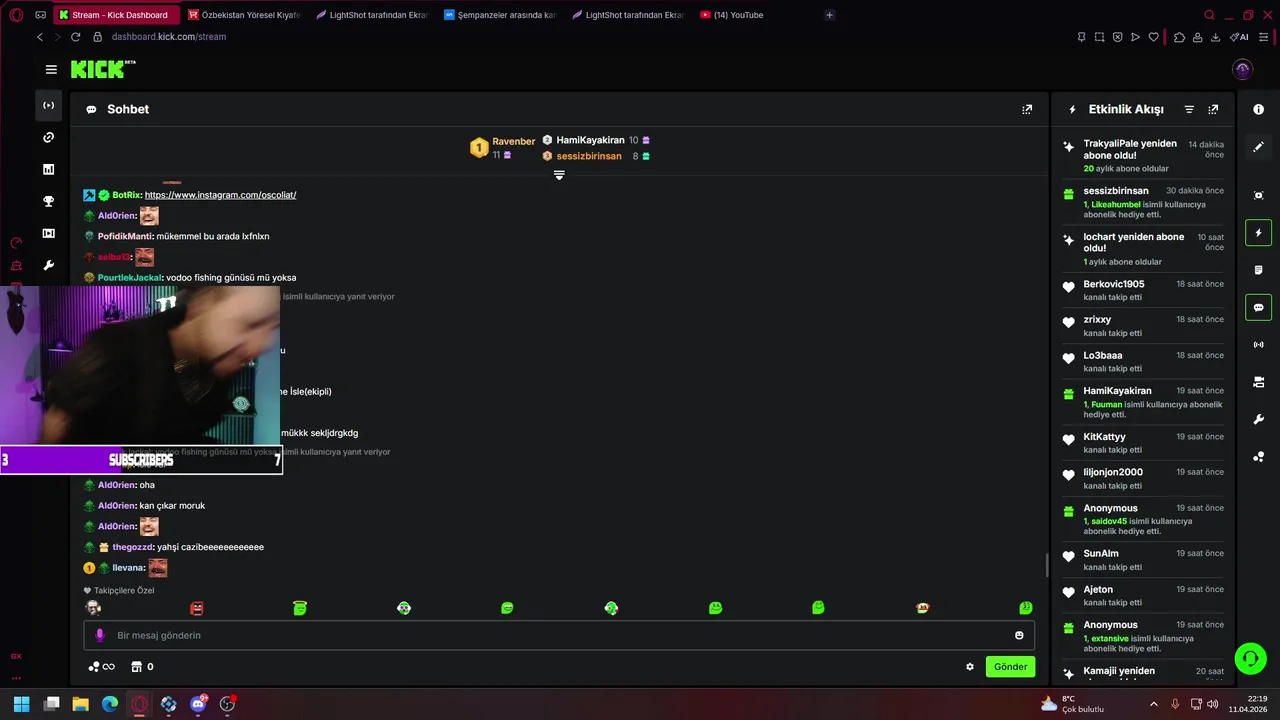Open the wrench tools icon in right toolbar
Image resolution: width=1280 pixels, height=720 pixels.
point(1259,419)
